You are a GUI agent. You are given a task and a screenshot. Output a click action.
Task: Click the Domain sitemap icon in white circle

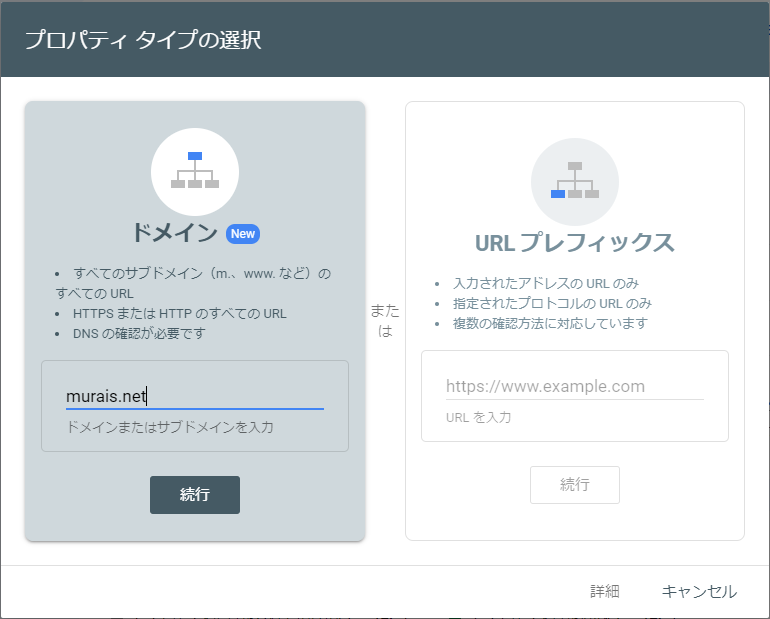pos(194,172)
